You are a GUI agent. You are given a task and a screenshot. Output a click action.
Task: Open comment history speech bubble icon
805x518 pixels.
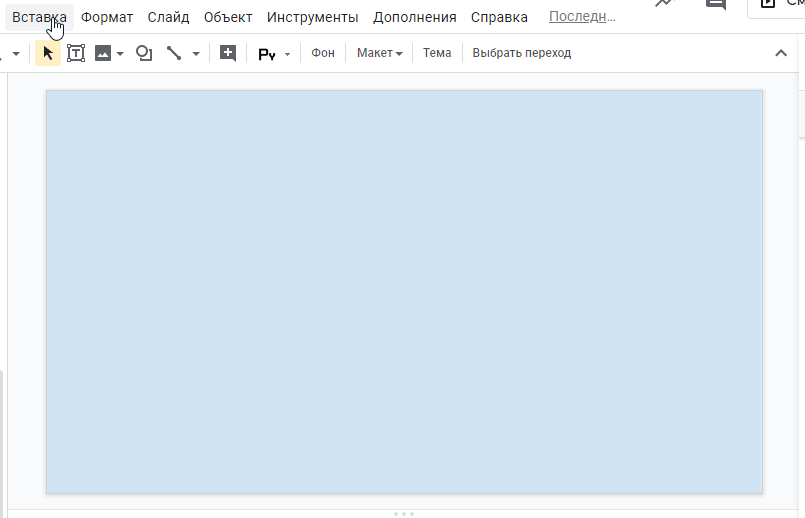(x=715, y=4)
